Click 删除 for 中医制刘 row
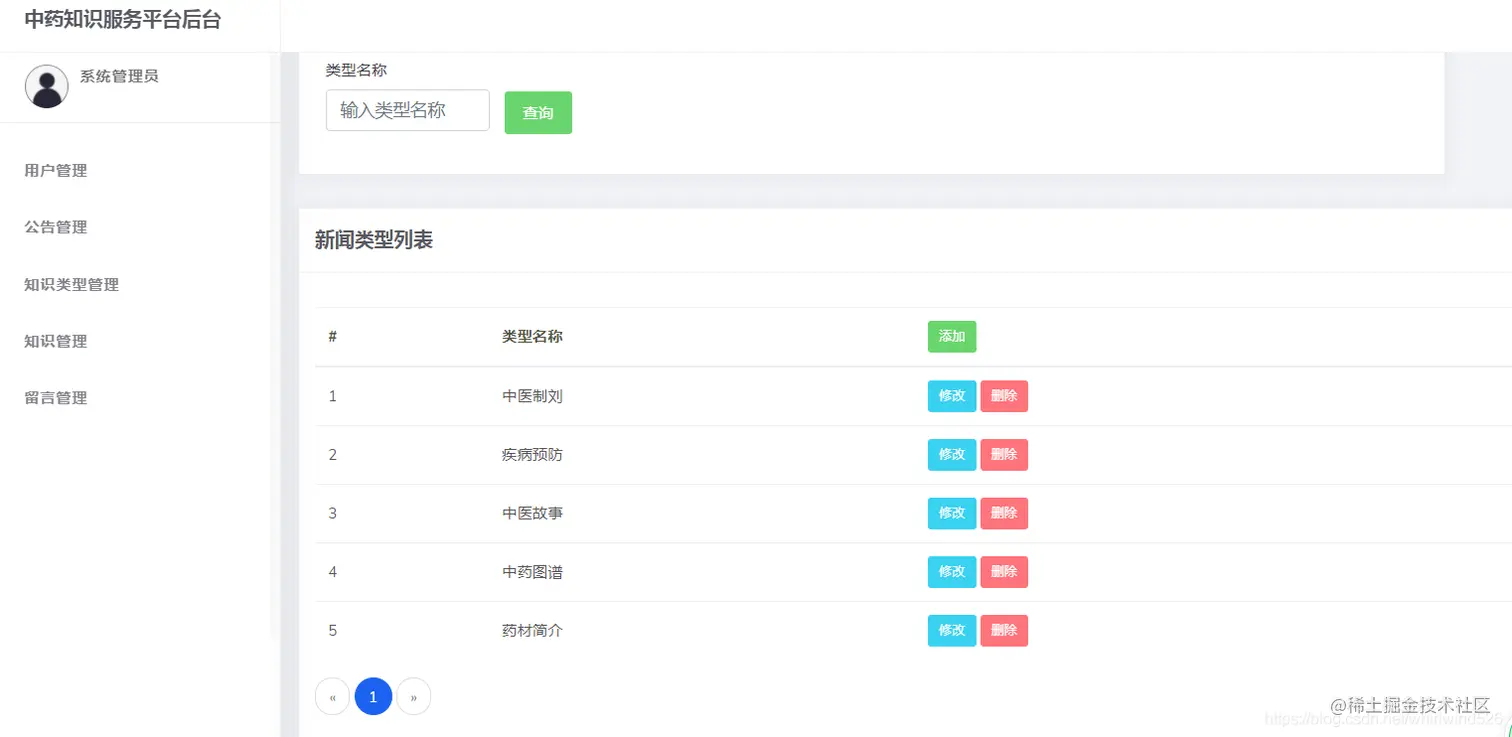This screenshot has width=1512, height=737. (x=1004, y=396)
